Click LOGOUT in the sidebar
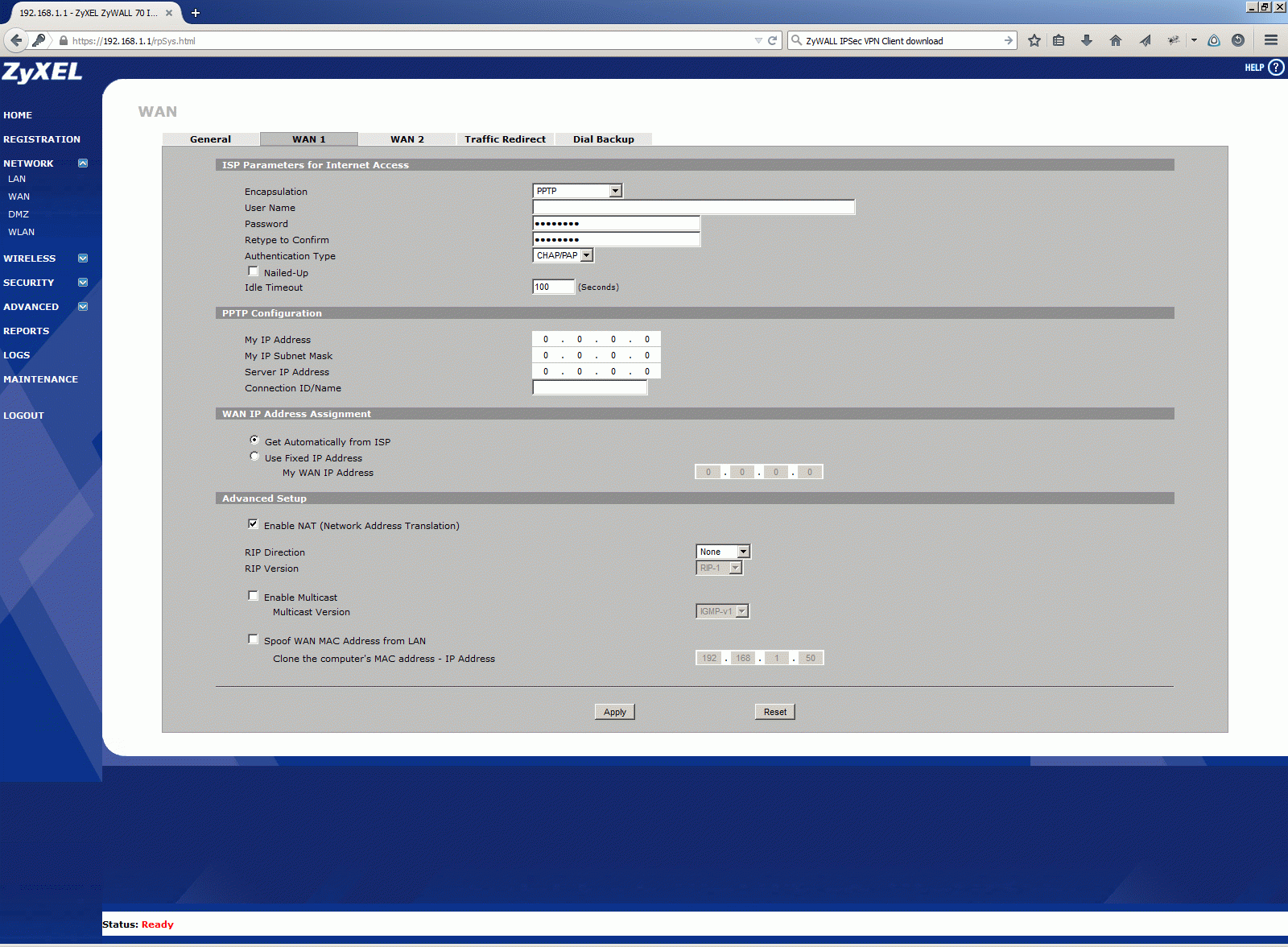This screenshot has width=1288, height=947. [23, 416]
